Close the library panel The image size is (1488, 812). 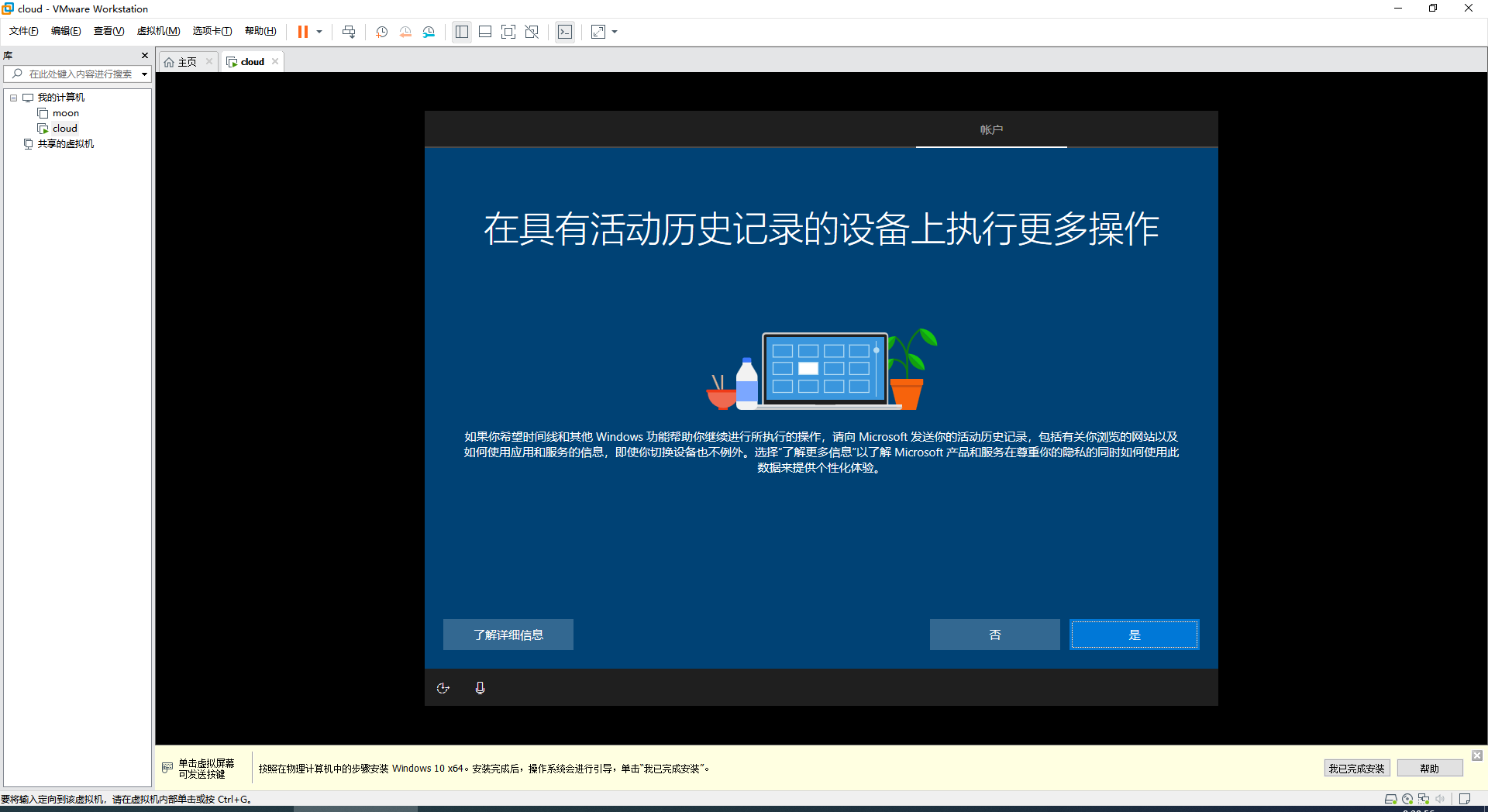(145, 56)
